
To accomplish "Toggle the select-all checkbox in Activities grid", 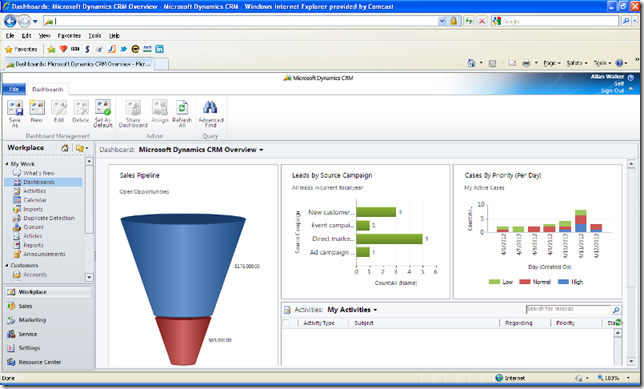I will 286,323.
